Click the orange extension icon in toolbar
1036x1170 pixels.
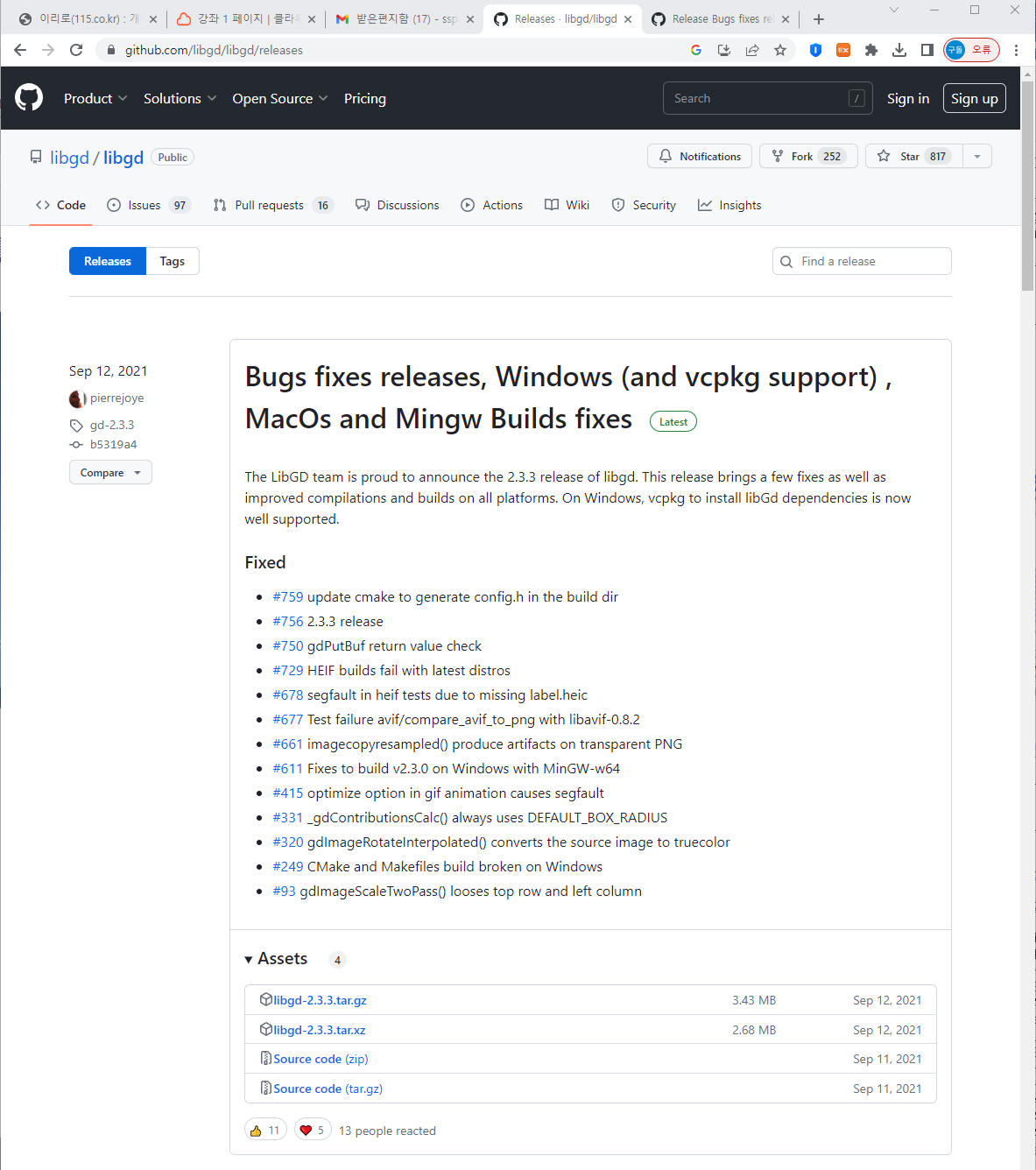click(x=843, y=50)
